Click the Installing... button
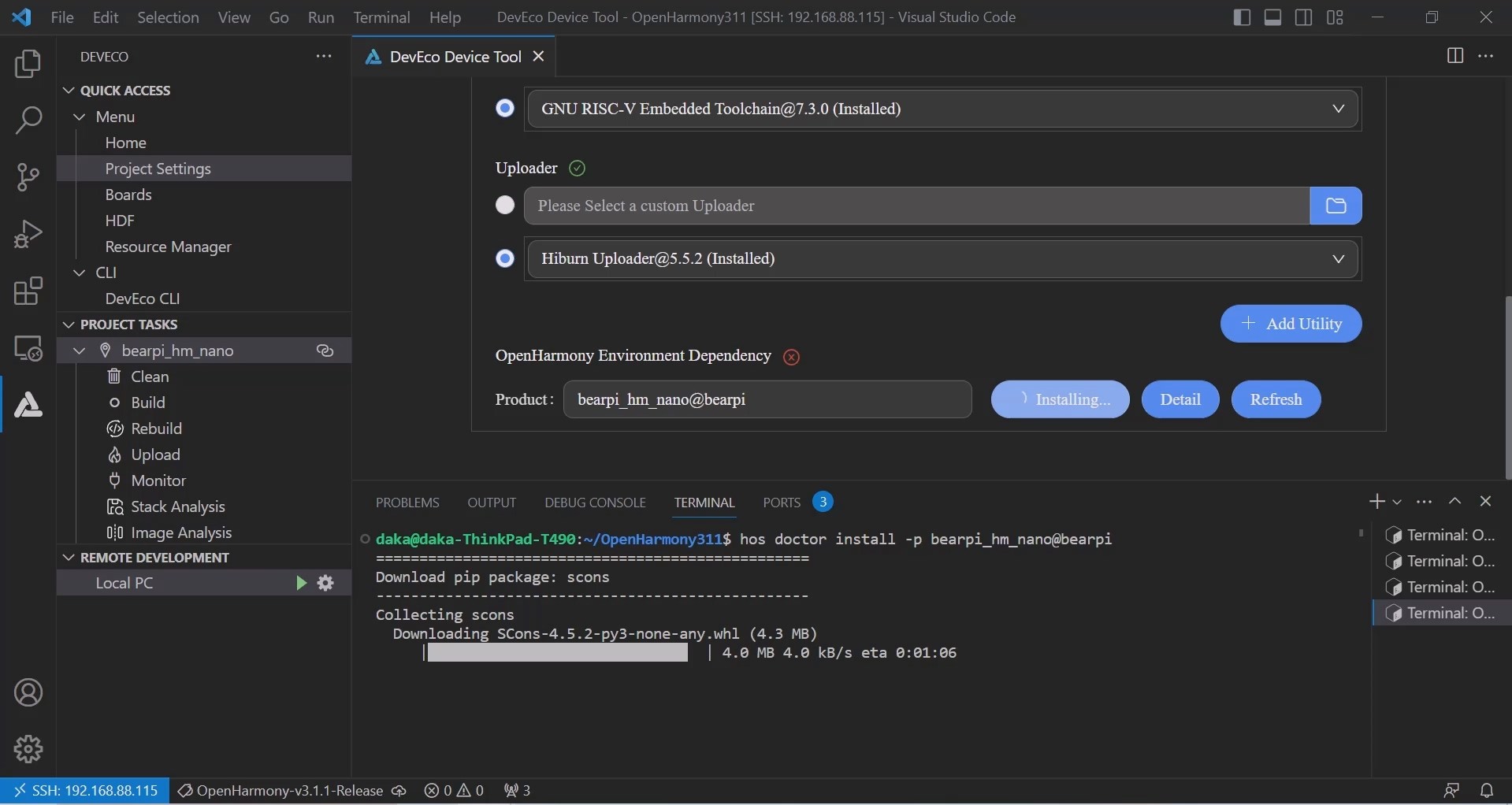 coord(1060,399)
